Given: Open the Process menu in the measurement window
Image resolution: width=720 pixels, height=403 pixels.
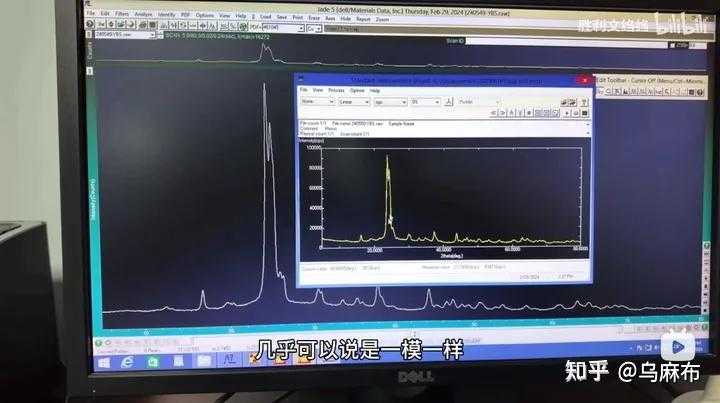Looking at the screenshot, I should pyautogui.click(x=337, y=90).
